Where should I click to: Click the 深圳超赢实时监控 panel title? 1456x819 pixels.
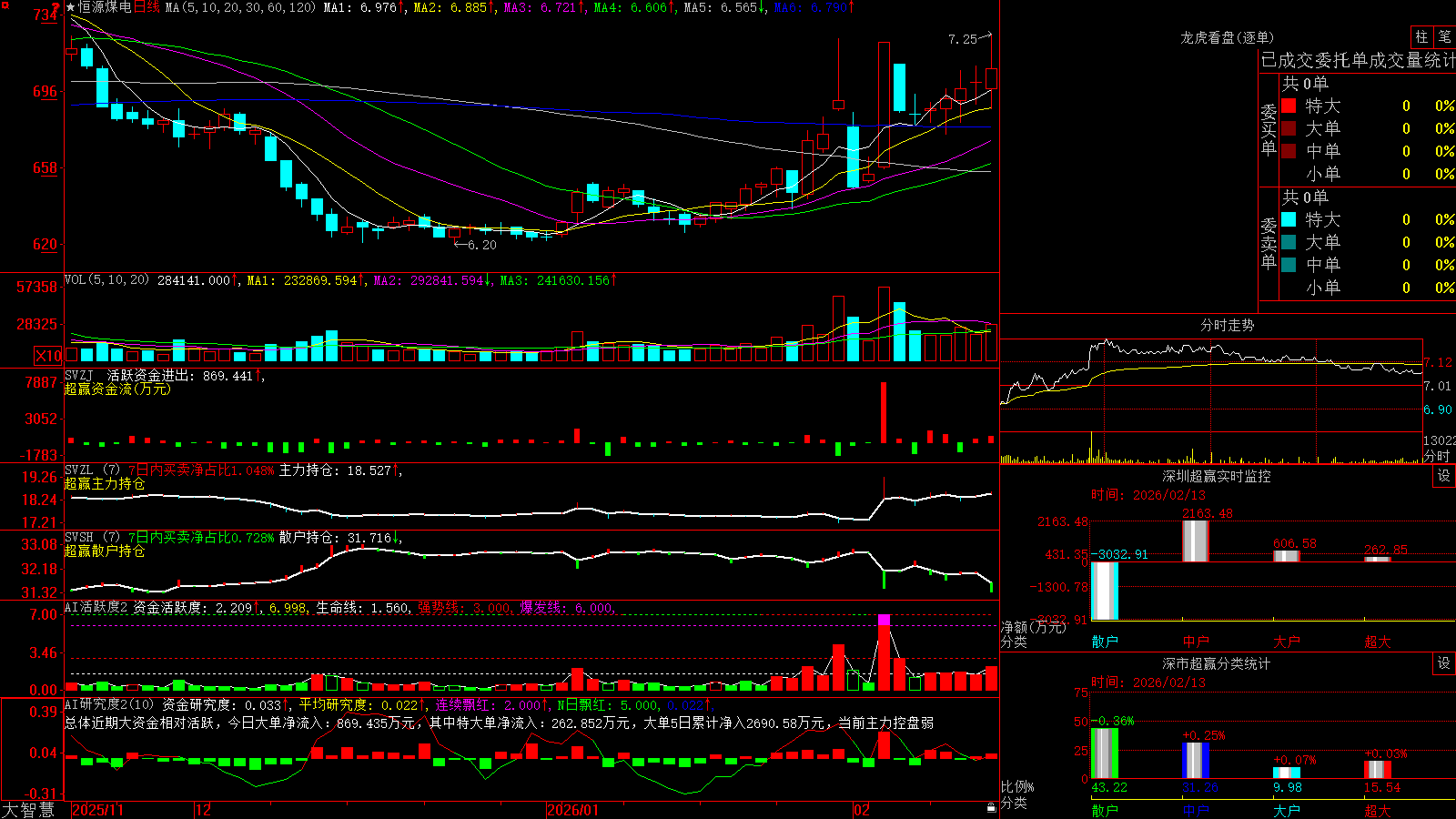pyautogui.click(x=1217, y=476)
